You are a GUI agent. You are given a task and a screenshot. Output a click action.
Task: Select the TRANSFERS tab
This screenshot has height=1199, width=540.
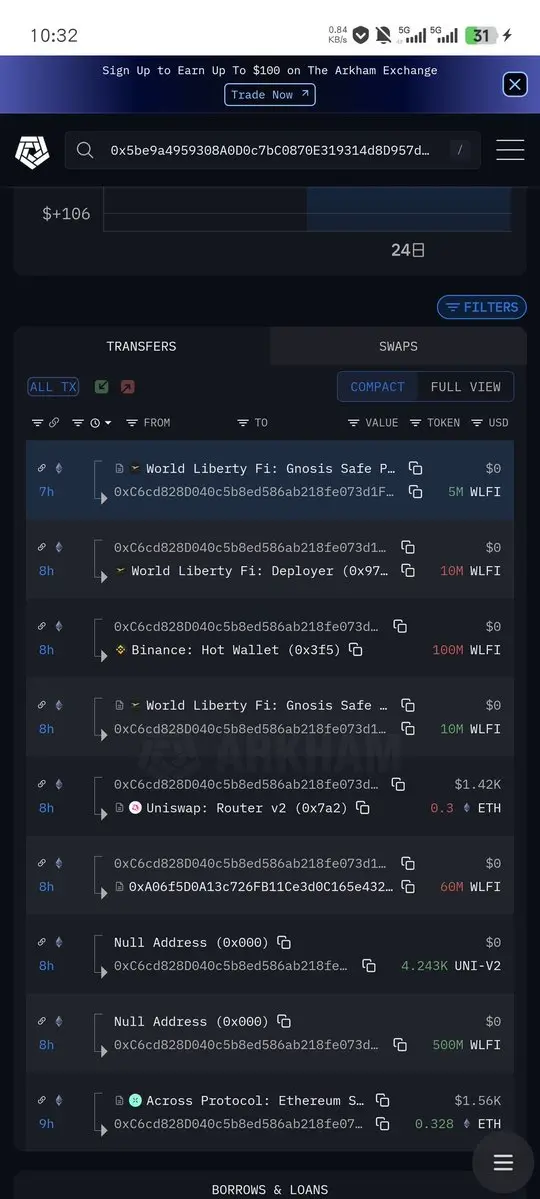(x=142, y=346)
